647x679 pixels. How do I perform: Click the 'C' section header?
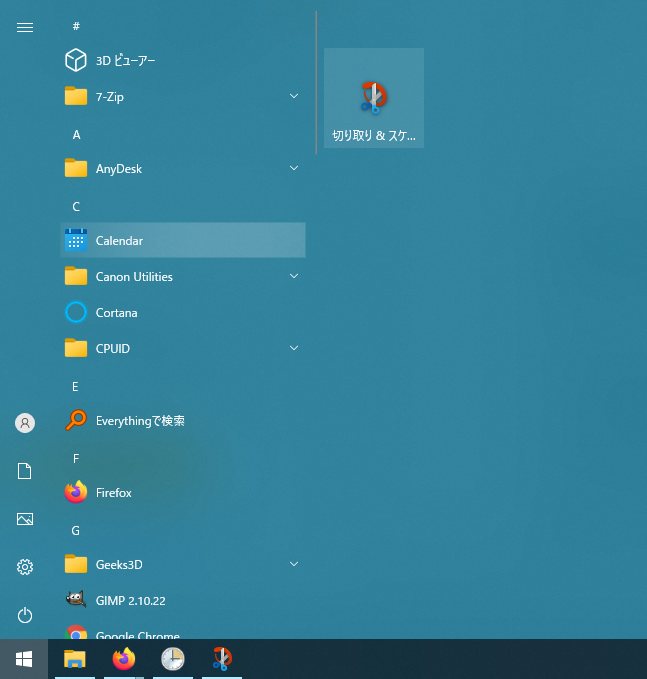coord(76,207)
